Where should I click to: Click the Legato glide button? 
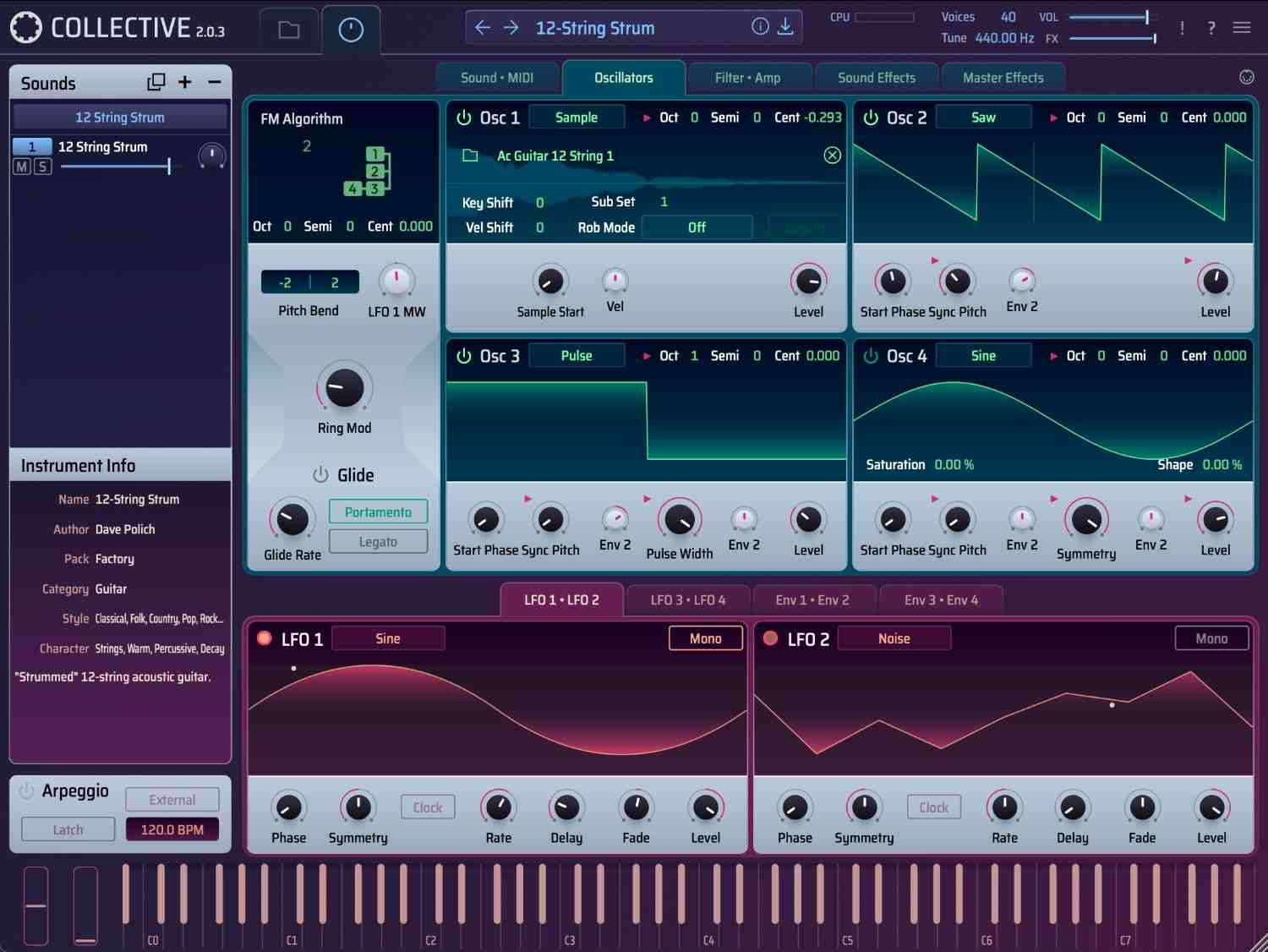point(378,542)
